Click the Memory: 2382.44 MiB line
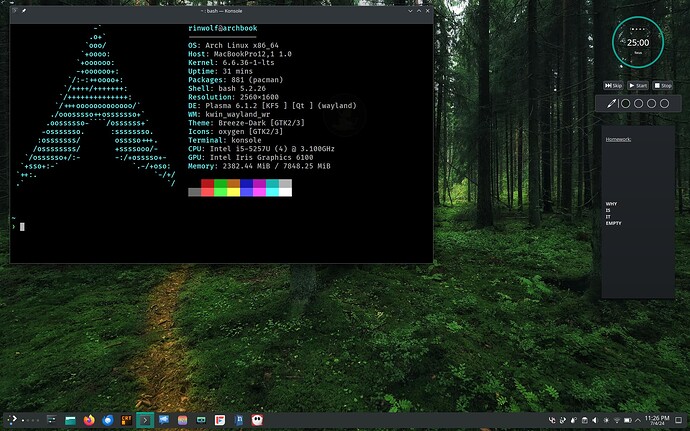Screen dimensions: 690x431 click(x=259, y=166)
